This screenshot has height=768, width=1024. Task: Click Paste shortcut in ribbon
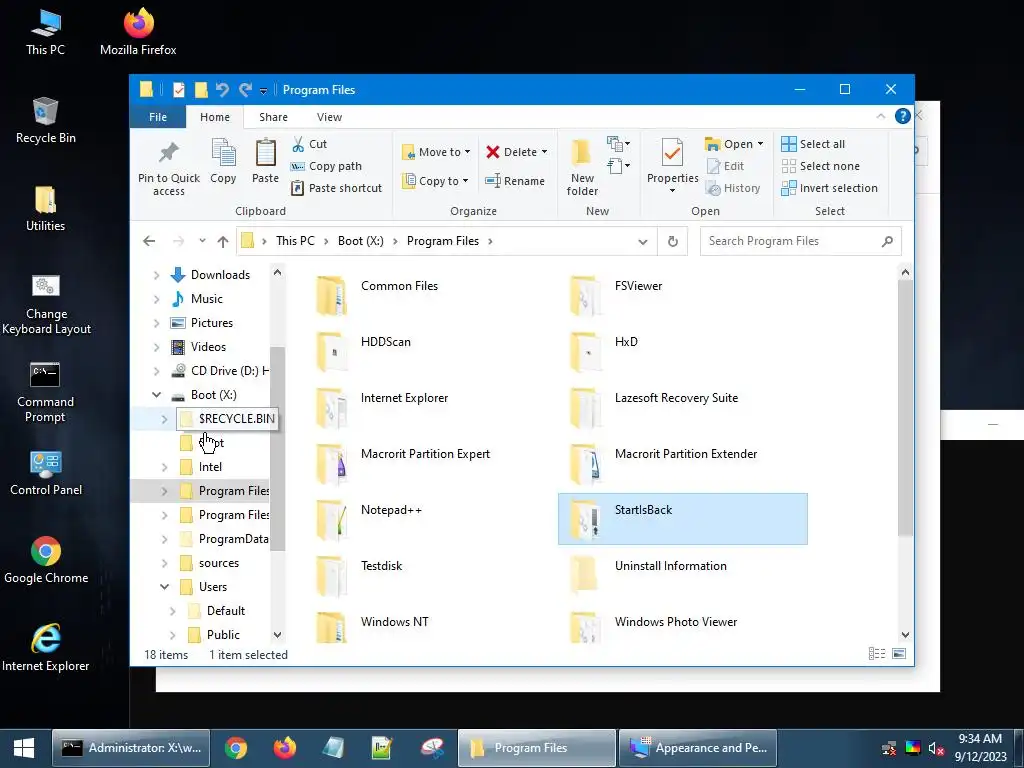tap(337, 188)
